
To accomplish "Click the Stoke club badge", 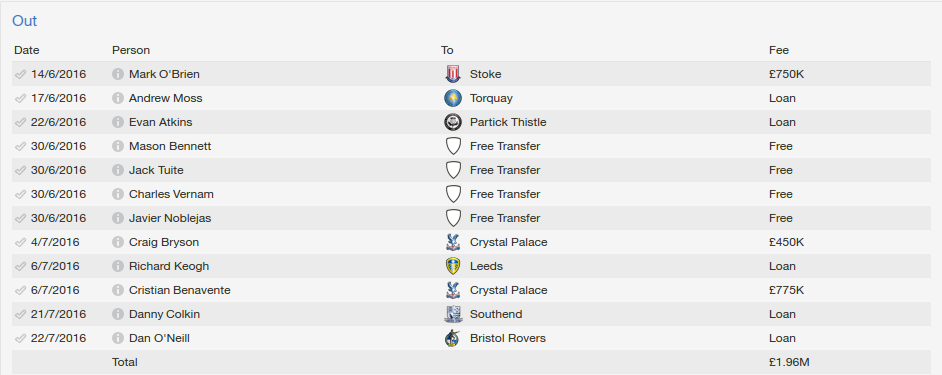I will [x=452, y=74].
